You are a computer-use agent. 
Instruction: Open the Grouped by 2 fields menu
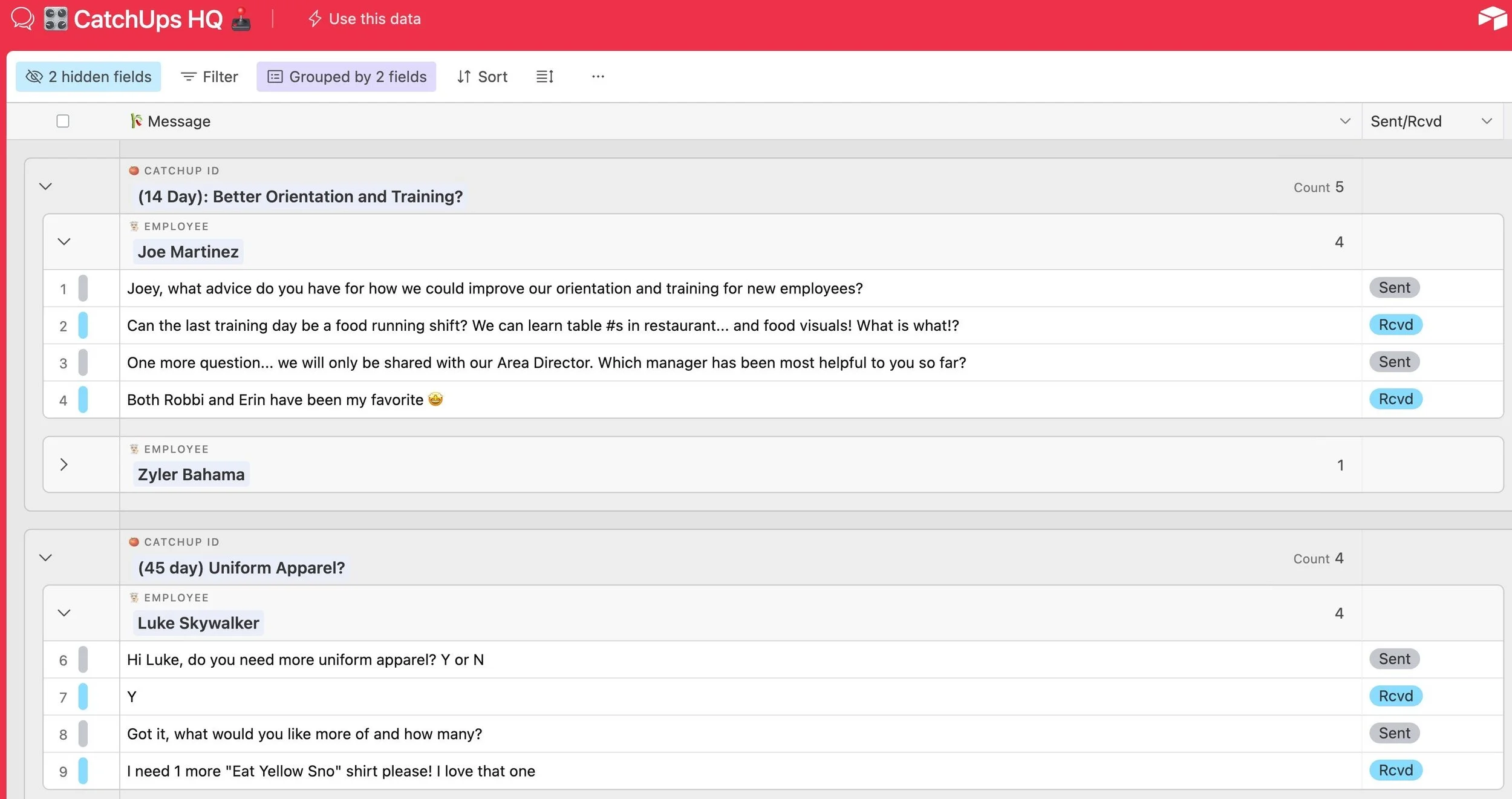[x=347, y=77]
